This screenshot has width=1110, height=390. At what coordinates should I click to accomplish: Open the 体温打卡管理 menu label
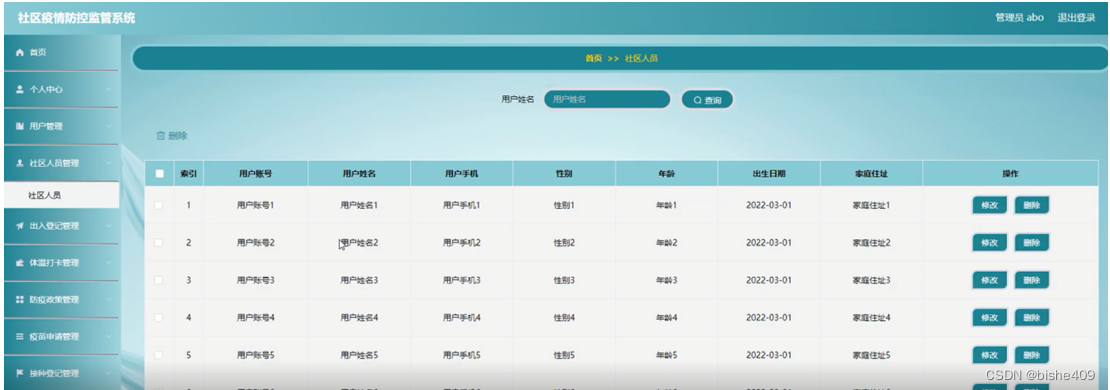click(54, 263)
